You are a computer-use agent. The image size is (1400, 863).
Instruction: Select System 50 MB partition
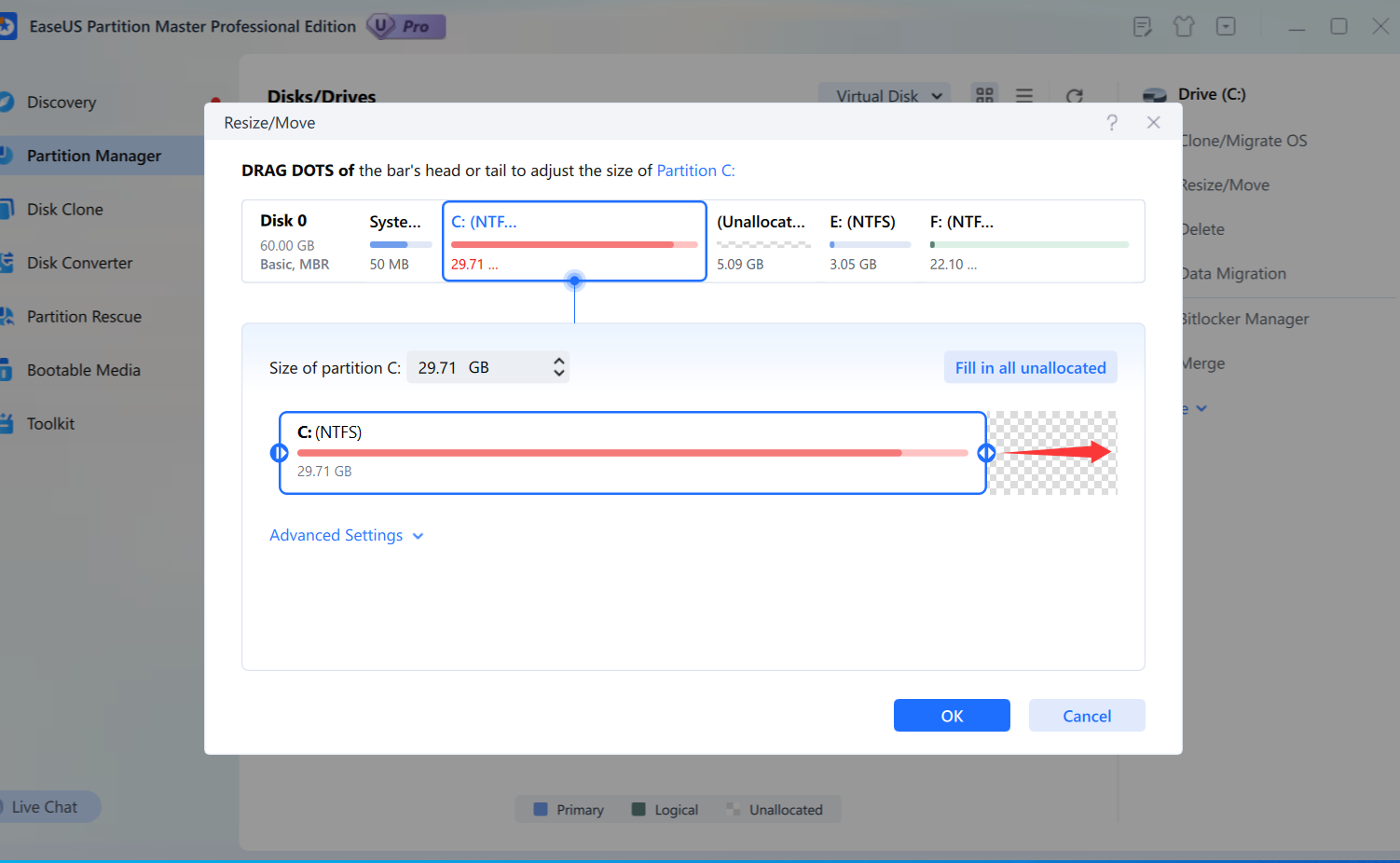click(x=401, y=241)
